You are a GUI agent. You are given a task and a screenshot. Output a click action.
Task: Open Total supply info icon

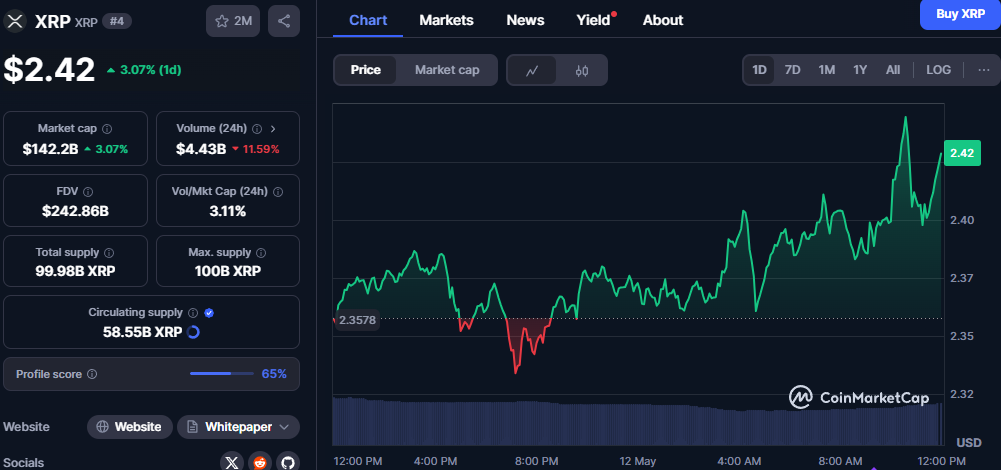pos(109,253)
